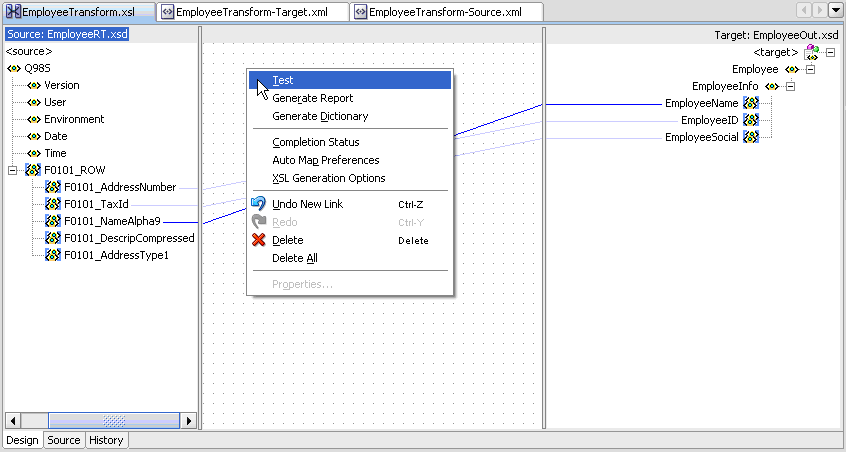The image size is (846, 452).
Task: Click source panel scroll right arrow
Action: pyautogui.click(x=189, y=421)
